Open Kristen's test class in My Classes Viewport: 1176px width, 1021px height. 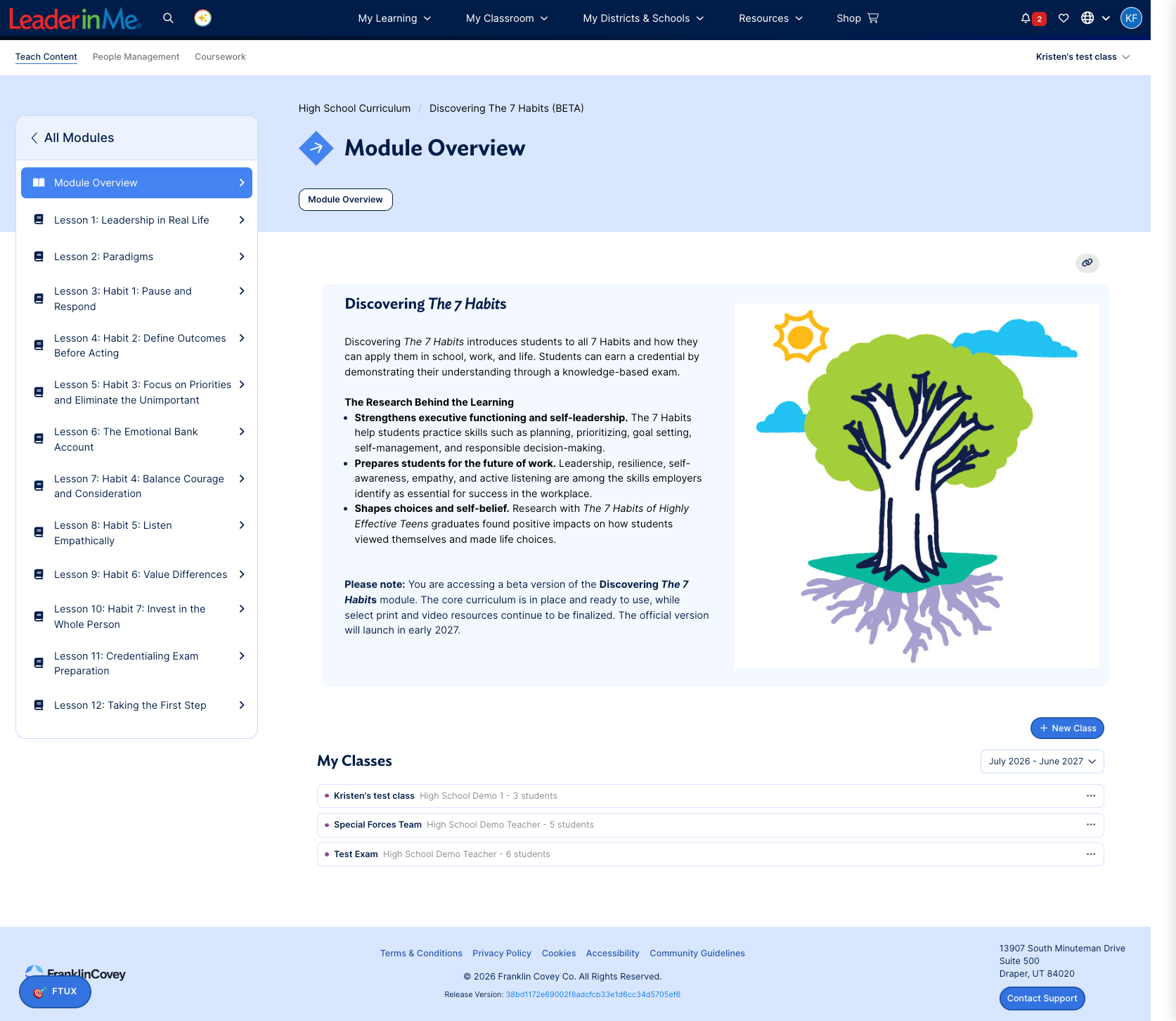(x=374, y=796)
